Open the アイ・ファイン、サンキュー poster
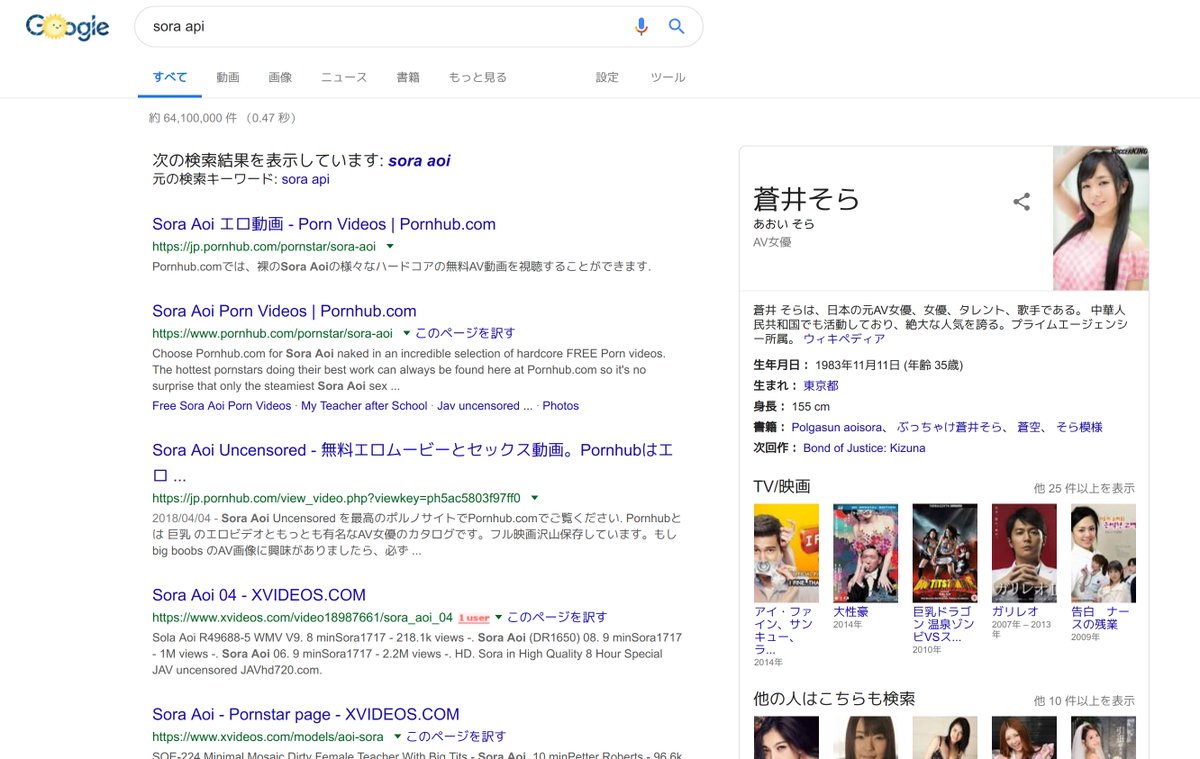 [786, 553]
